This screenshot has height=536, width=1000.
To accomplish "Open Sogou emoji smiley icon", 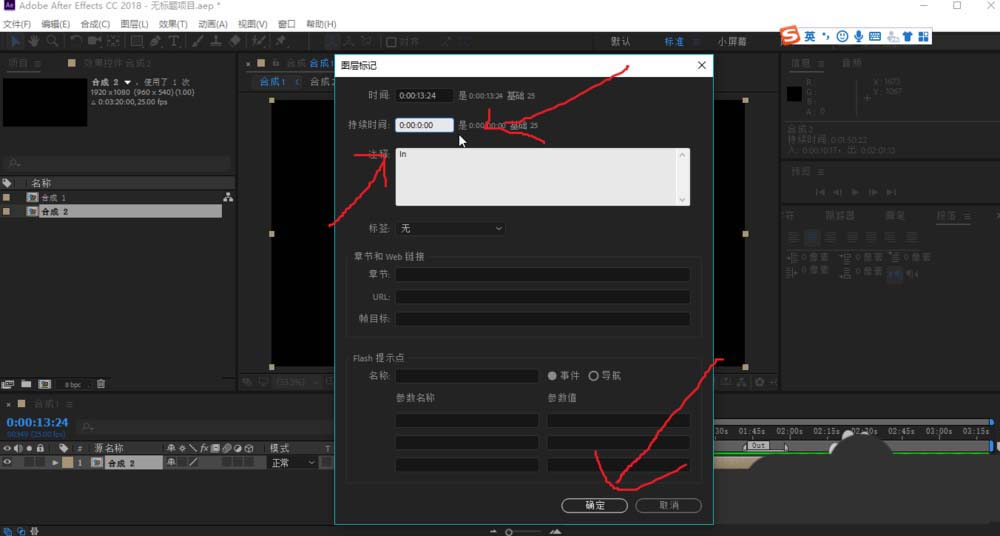I will point(842,36).
